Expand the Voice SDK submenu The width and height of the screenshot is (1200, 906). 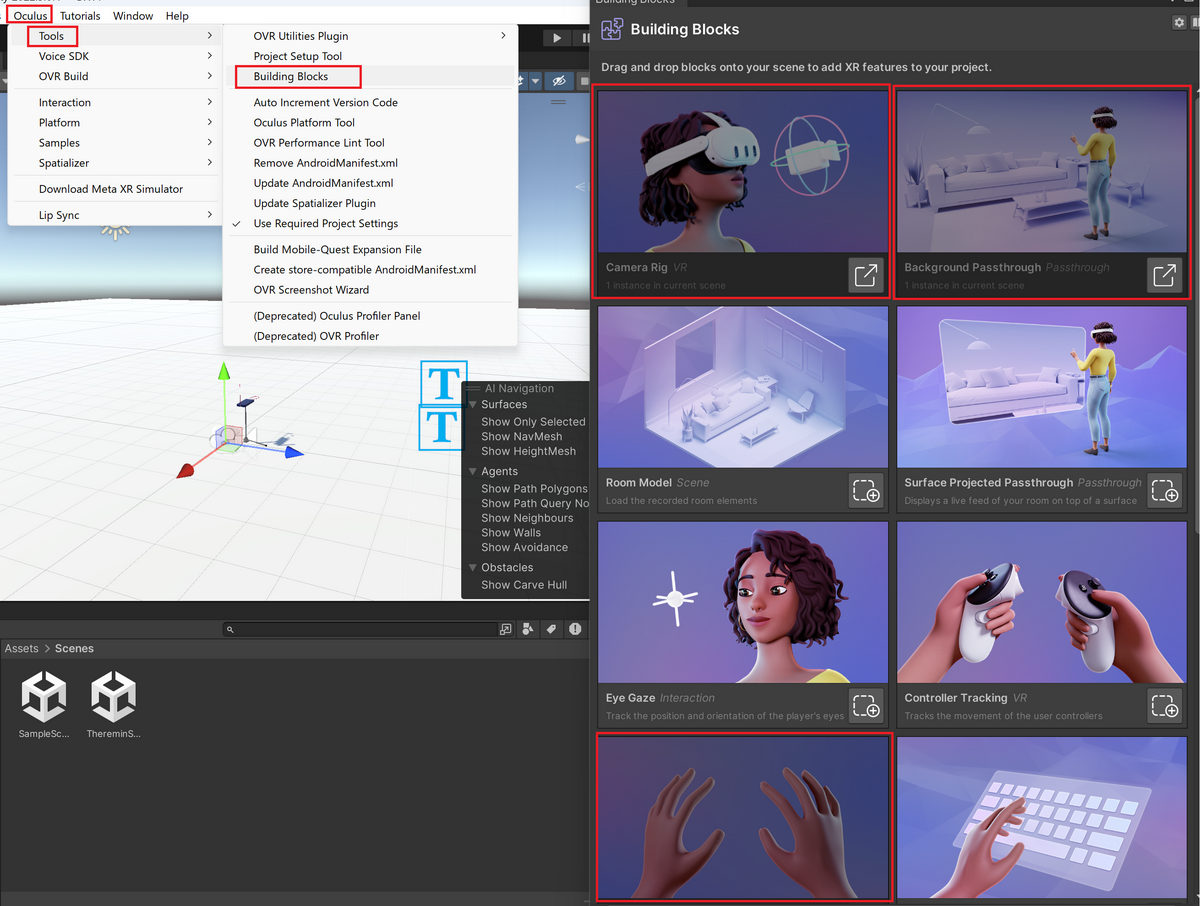[x=115, y=56]
